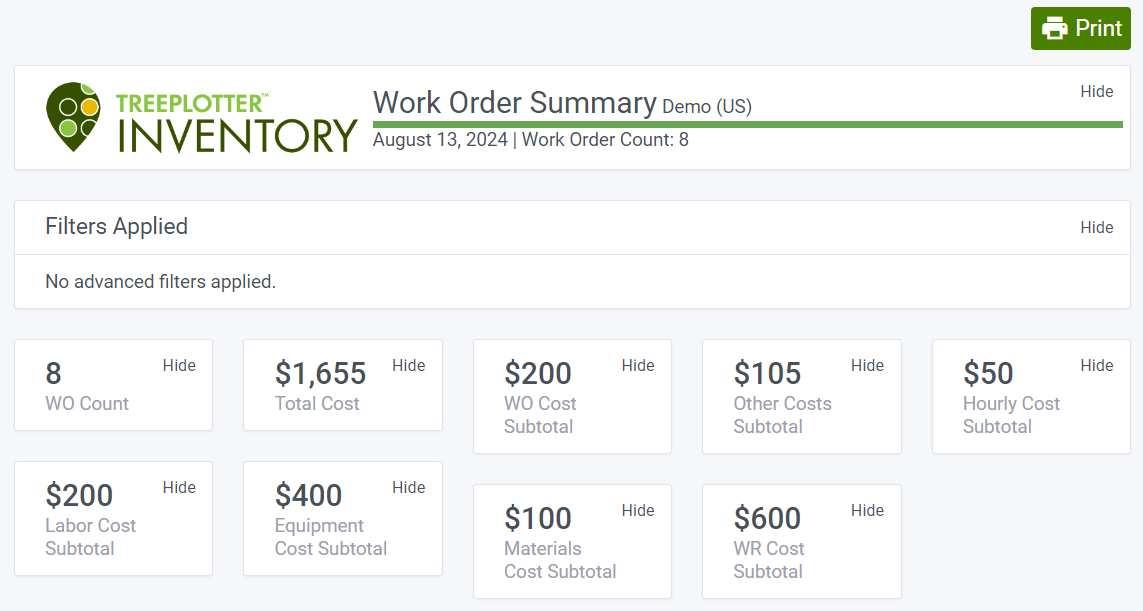1143x611 pixels.
Task: Select the TreePlotter Inventory wordmark
Action: pos(235,117)
